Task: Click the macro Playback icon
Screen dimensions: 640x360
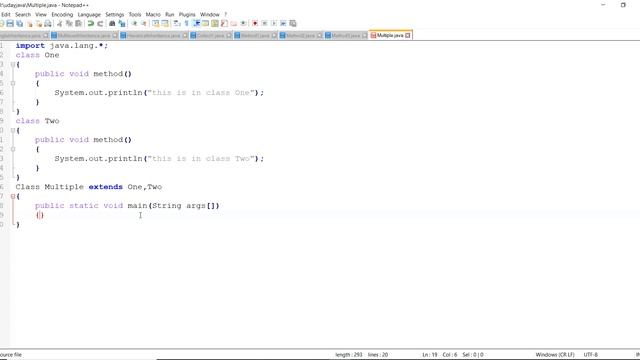Action: click(x=274, y=24)
